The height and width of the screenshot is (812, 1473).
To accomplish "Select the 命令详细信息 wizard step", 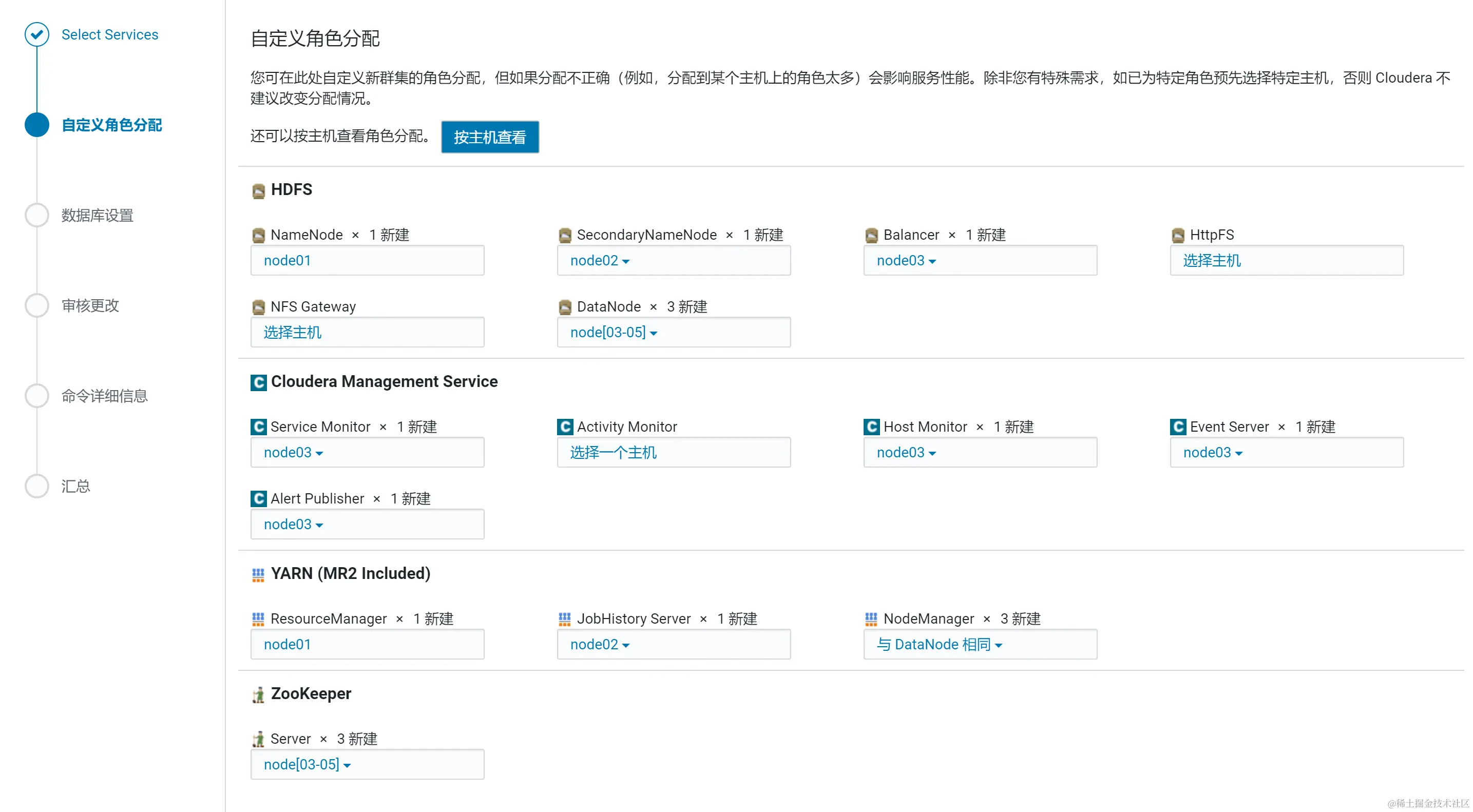I will pyautogui.click(x=105, y=396).
